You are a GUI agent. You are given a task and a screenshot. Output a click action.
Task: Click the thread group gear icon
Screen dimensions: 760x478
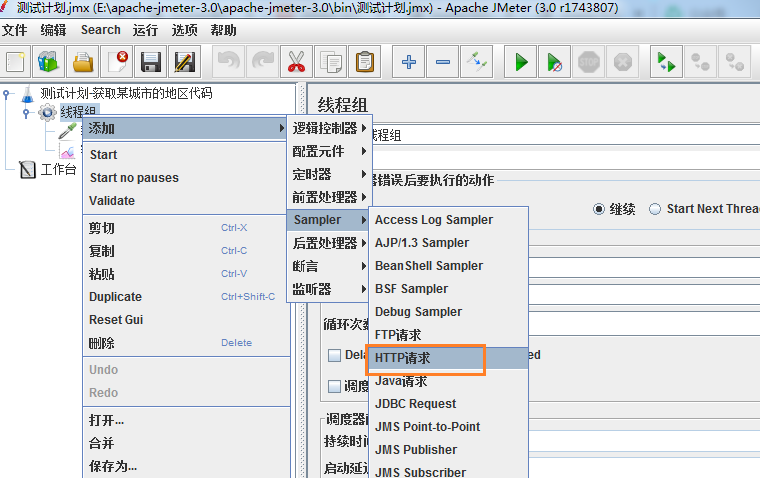pos(47,112)
